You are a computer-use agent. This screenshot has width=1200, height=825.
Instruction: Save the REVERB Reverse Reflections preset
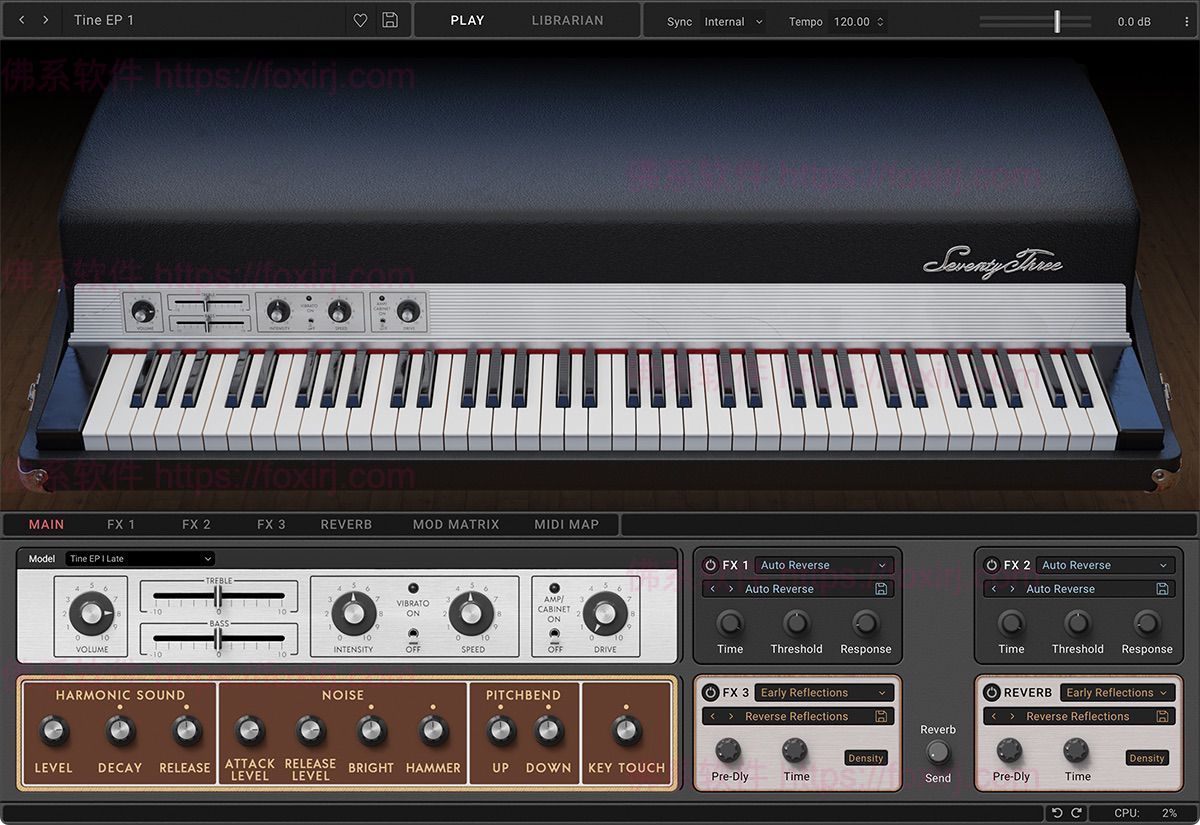1162,716
